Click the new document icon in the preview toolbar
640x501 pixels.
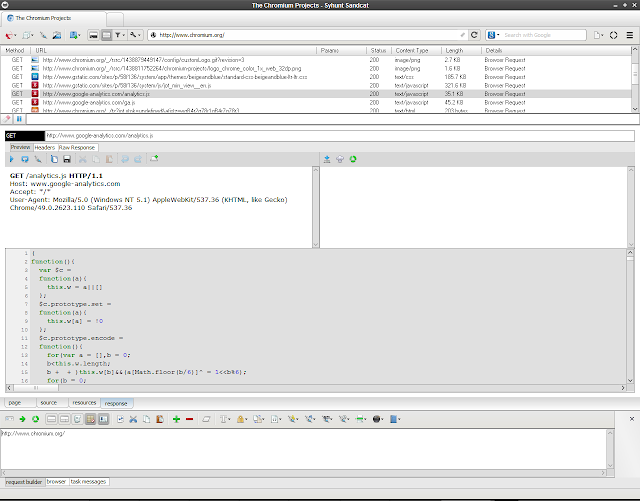54,159
